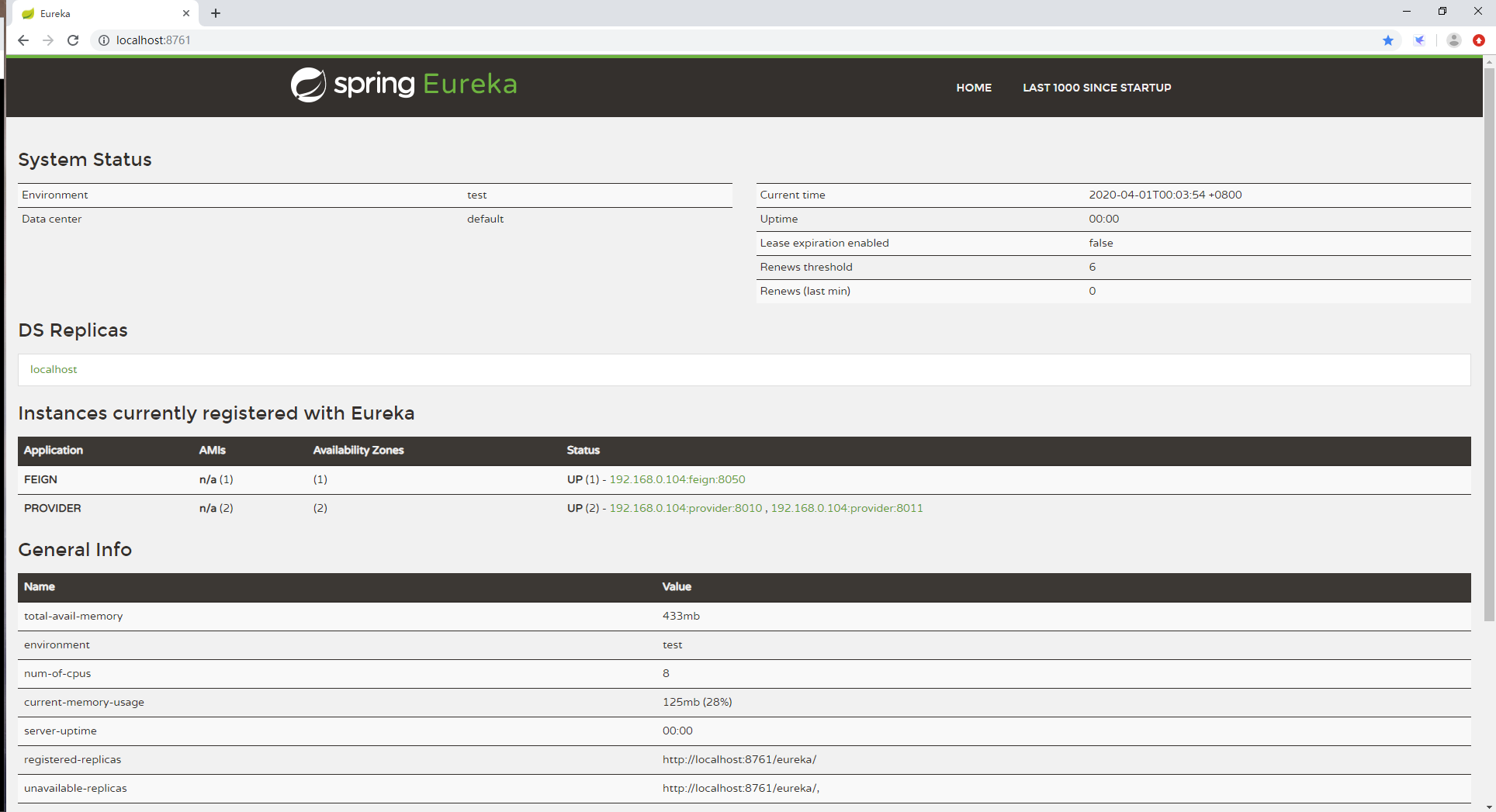Select registered-replicas URL value
The image size is (1496, 812).
coord(739,759)
